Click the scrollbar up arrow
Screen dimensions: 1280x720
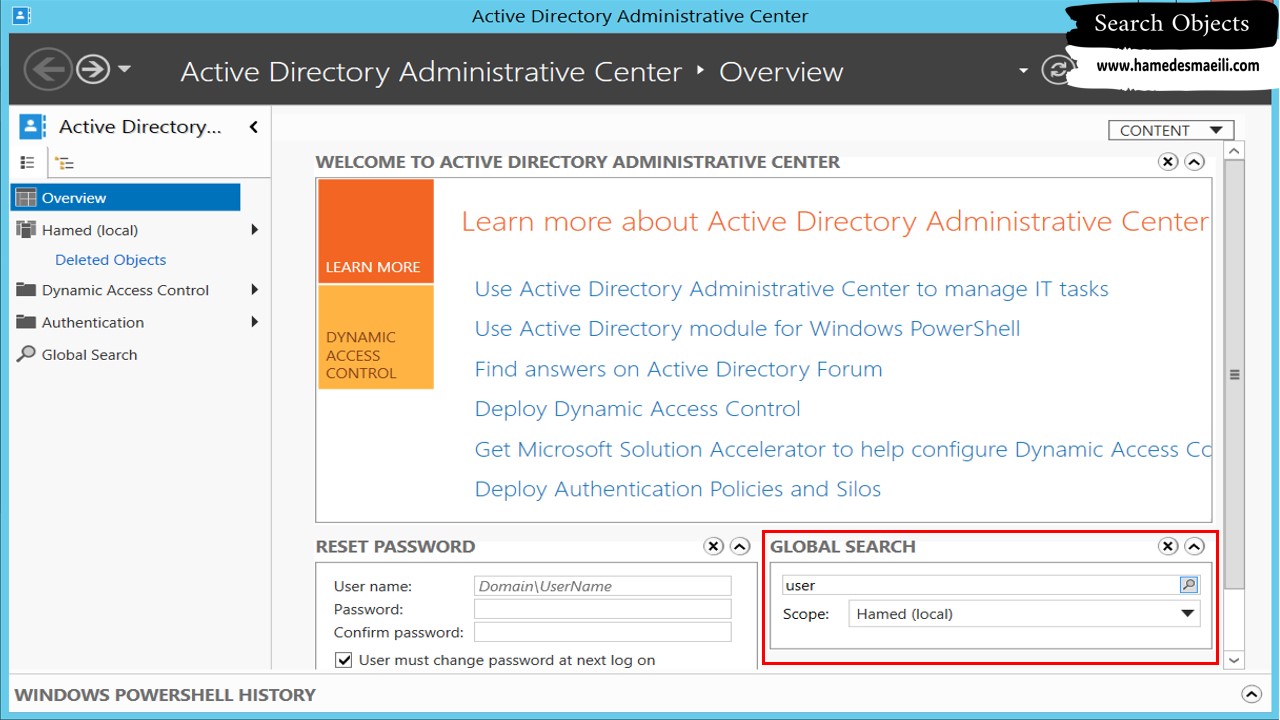1234,151
